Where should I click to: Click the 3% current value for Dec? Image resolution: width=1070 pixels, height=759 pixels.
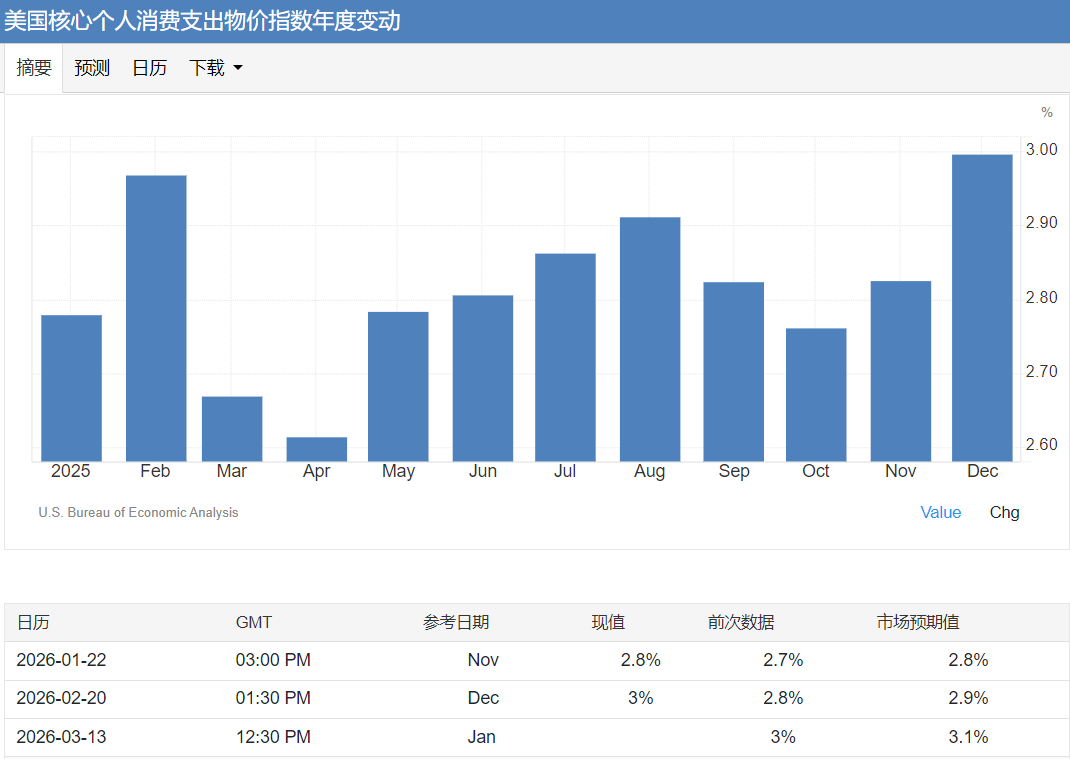tap(640, 698)
